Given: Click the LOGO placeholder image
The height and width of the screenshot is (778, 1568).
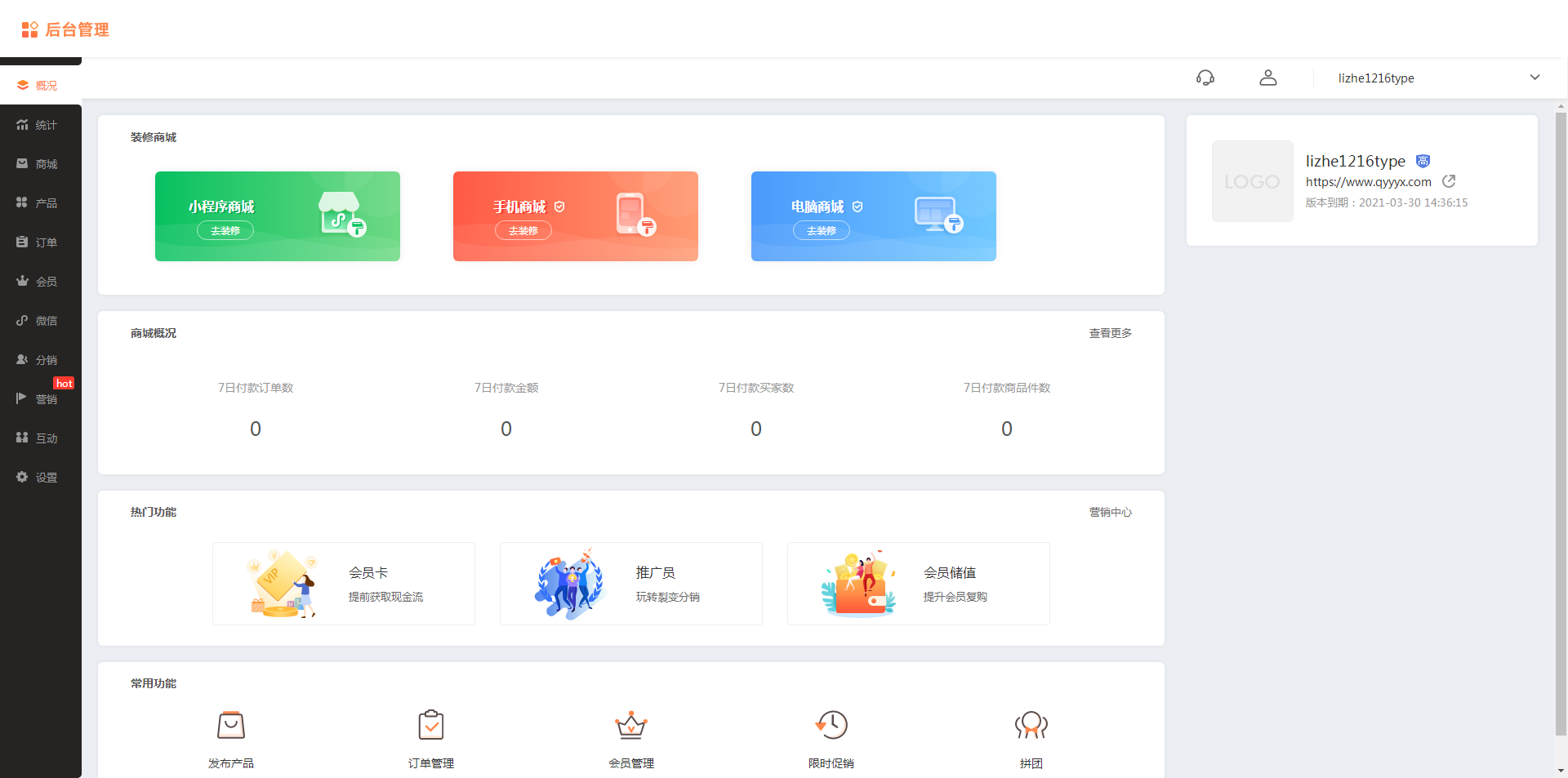Looking at the screenshot, I should pos(1253,181).
